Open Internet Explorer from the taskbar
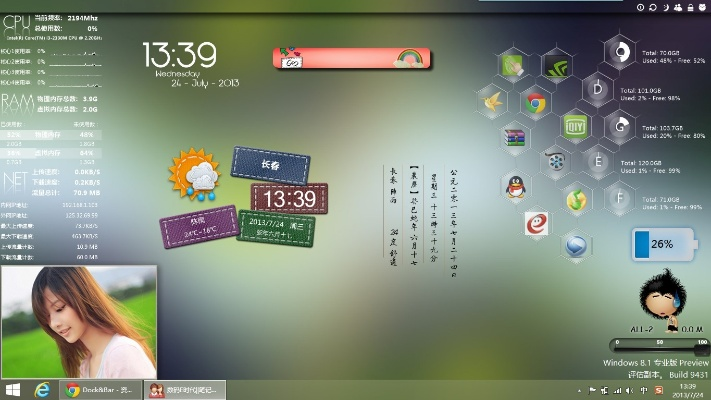This screenshot has width=711, height=400. pos(43,389)
